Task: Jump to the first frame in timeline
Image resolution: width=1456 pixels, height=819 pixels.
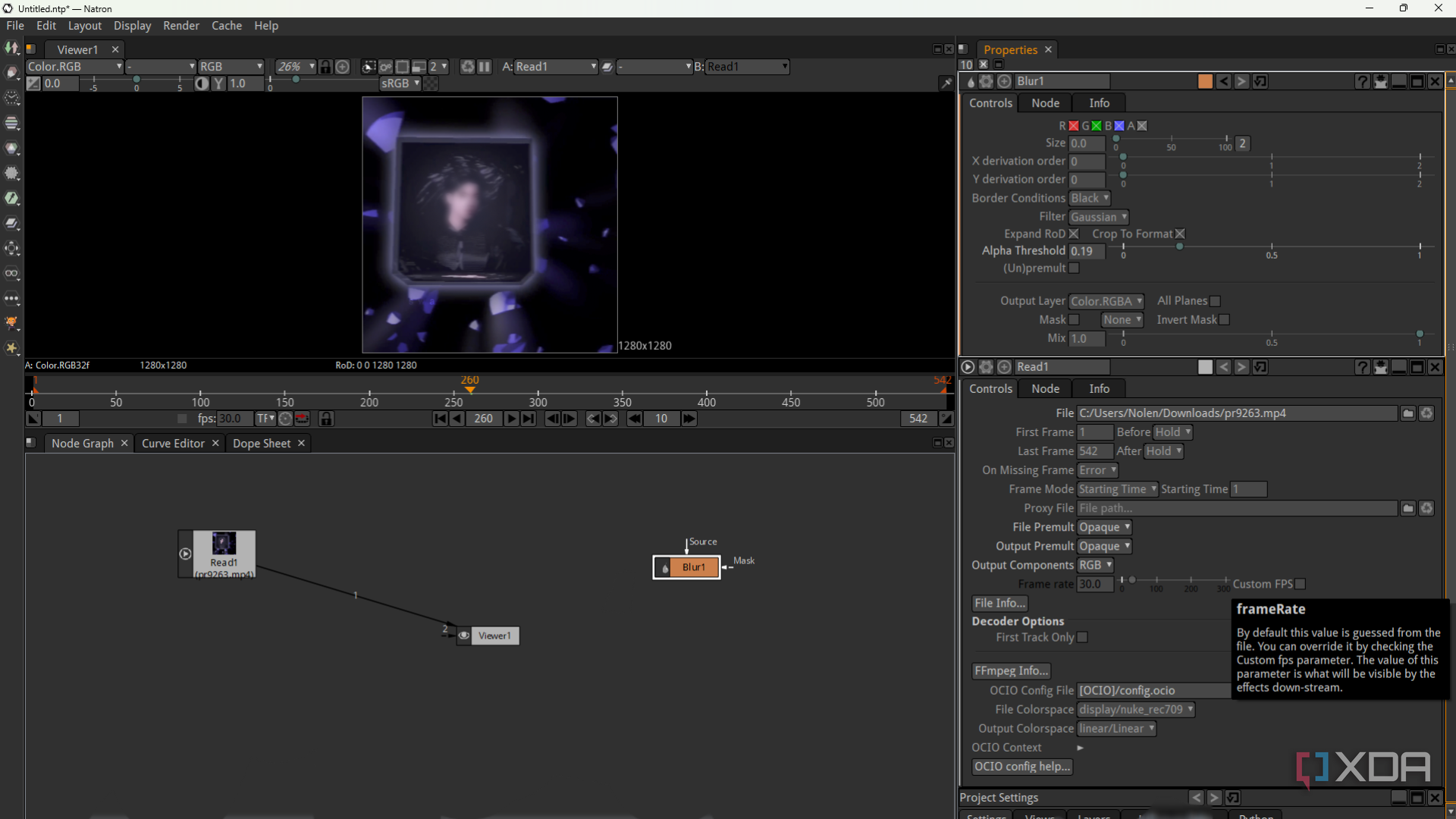Action: (440, 419)
